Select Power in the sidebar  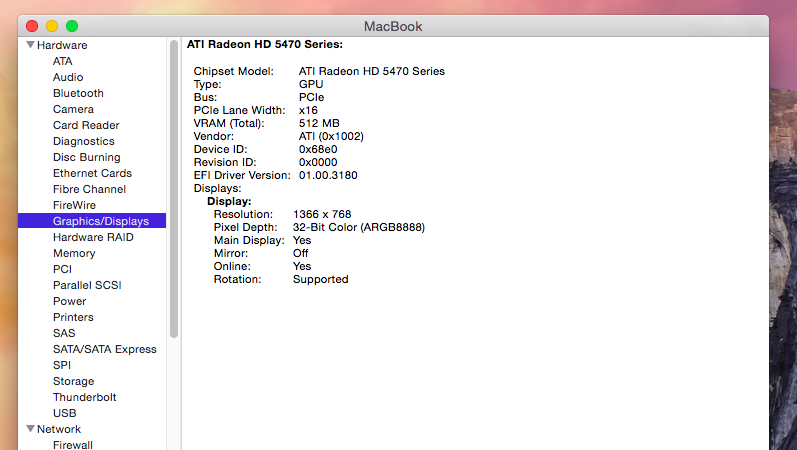[x=69, y=301]
